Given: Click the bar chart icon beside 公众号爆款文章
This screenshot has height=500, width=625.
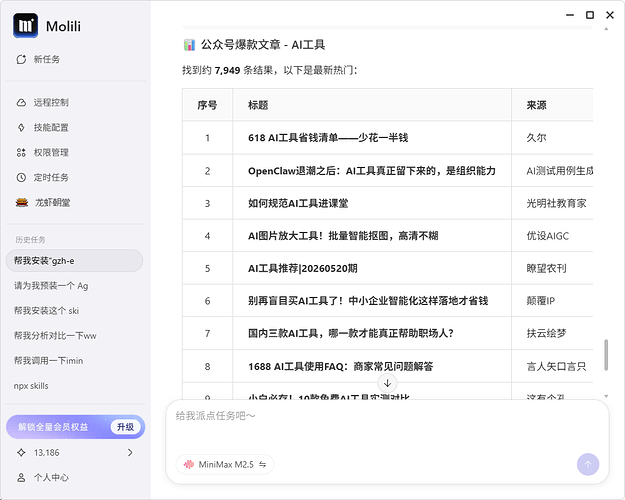Looking at the screenshot, I should [x=189, y=45].
